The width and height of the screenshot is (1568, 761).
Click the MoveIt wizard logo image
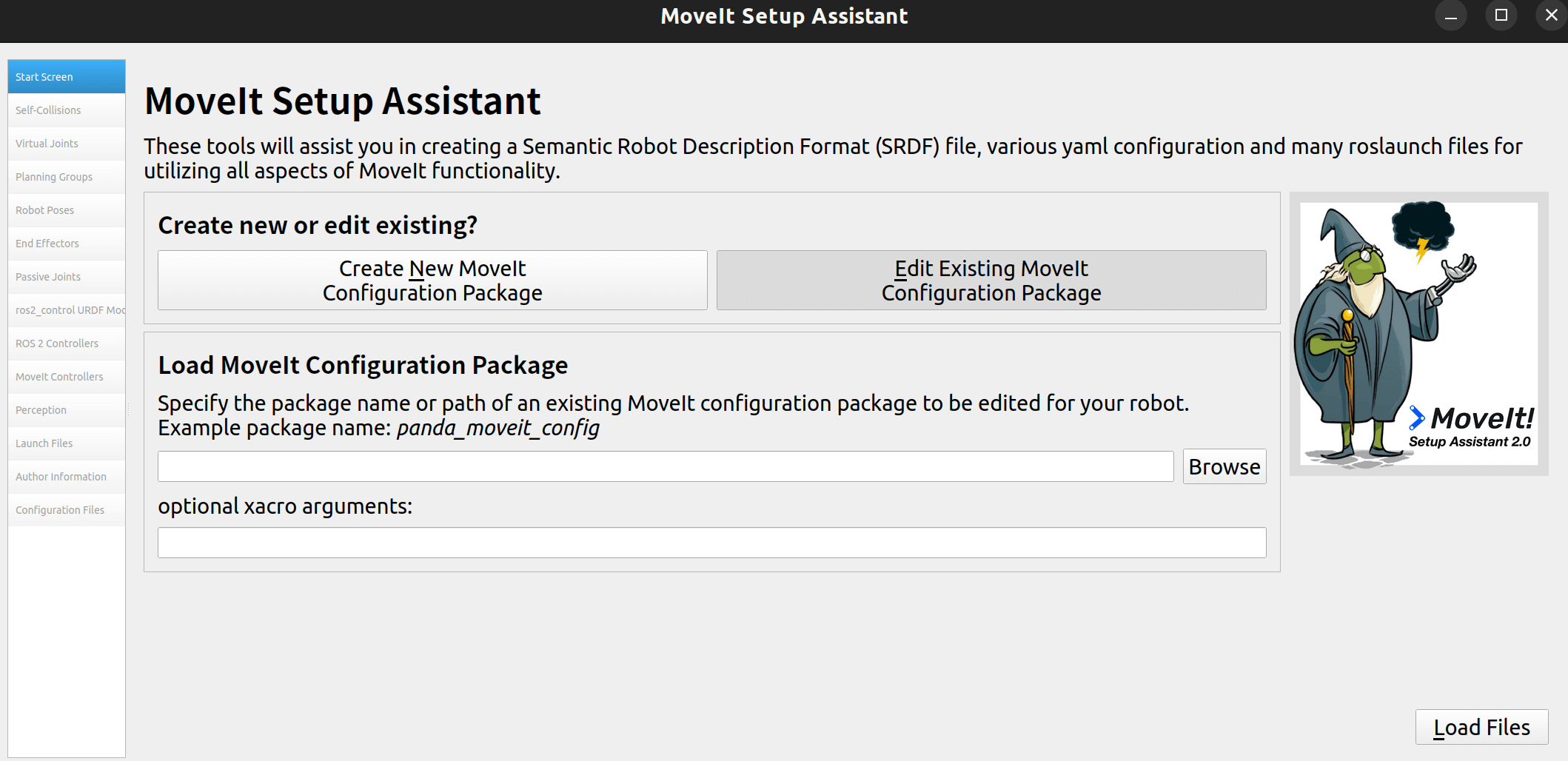coord(1418,334)
